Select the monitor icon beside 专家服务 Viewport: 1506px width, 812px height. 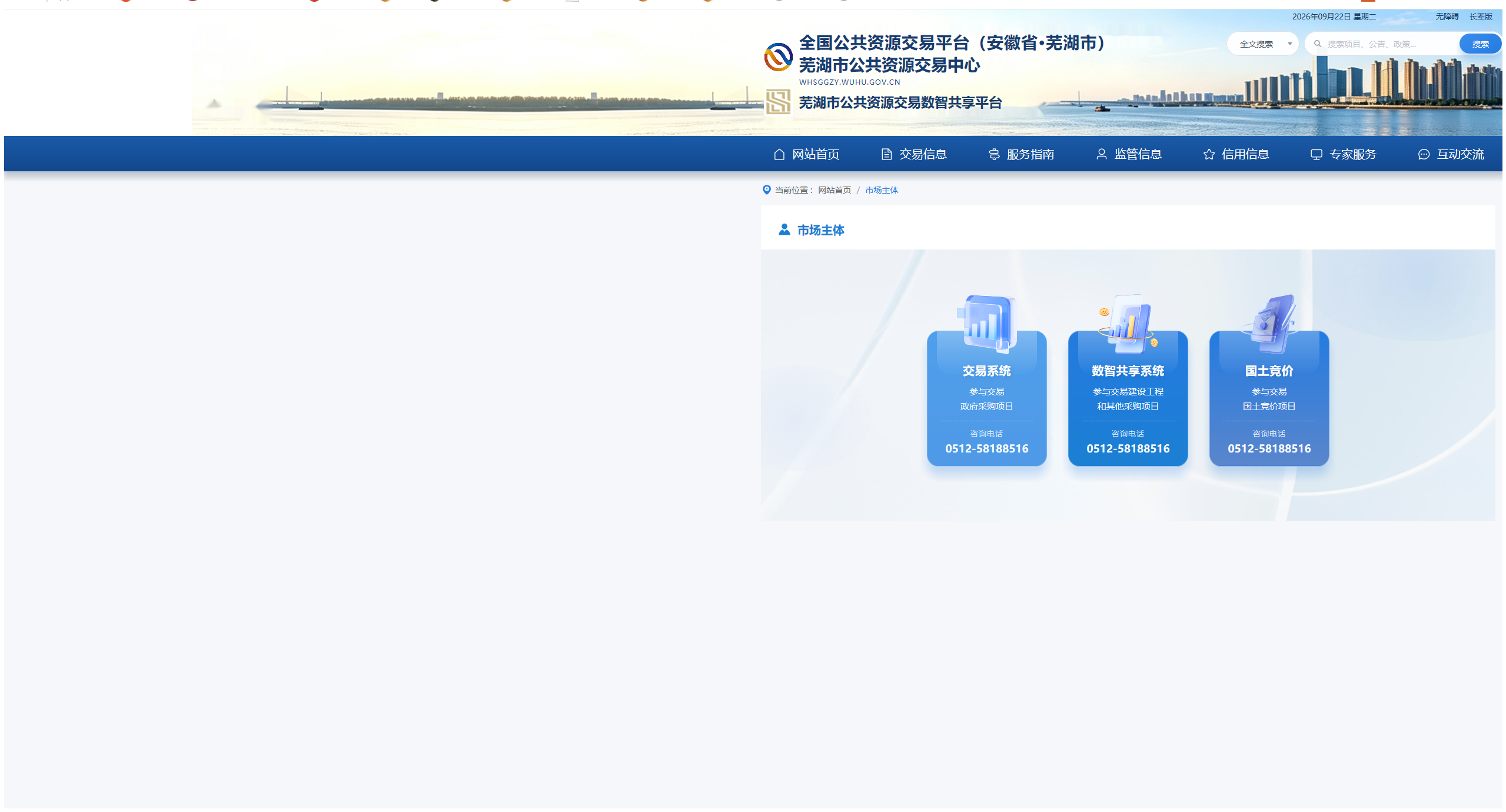tap(1316, 154)
